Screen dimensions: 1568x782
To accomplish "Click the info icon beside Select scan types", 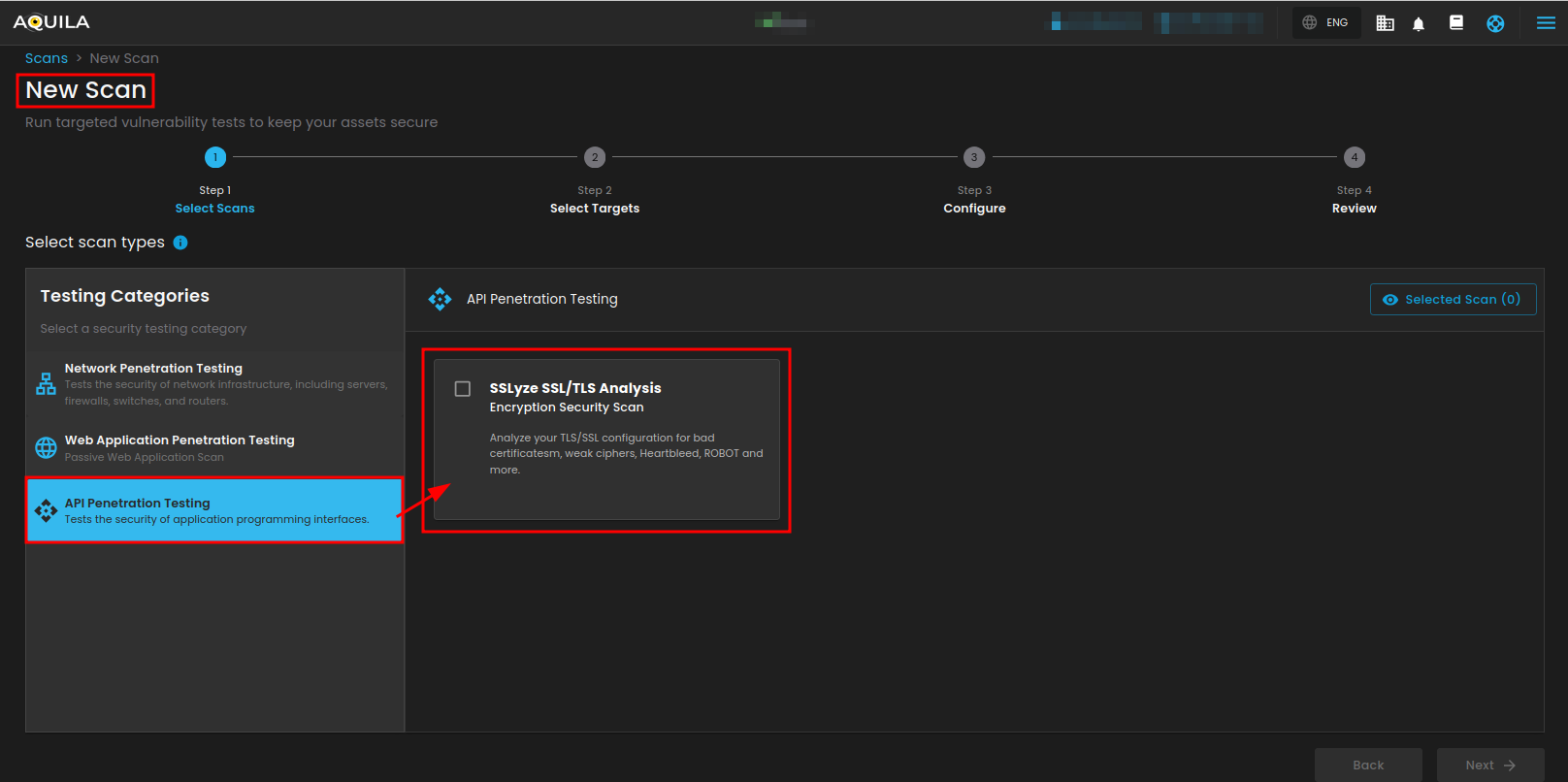I will click(180, 243).
